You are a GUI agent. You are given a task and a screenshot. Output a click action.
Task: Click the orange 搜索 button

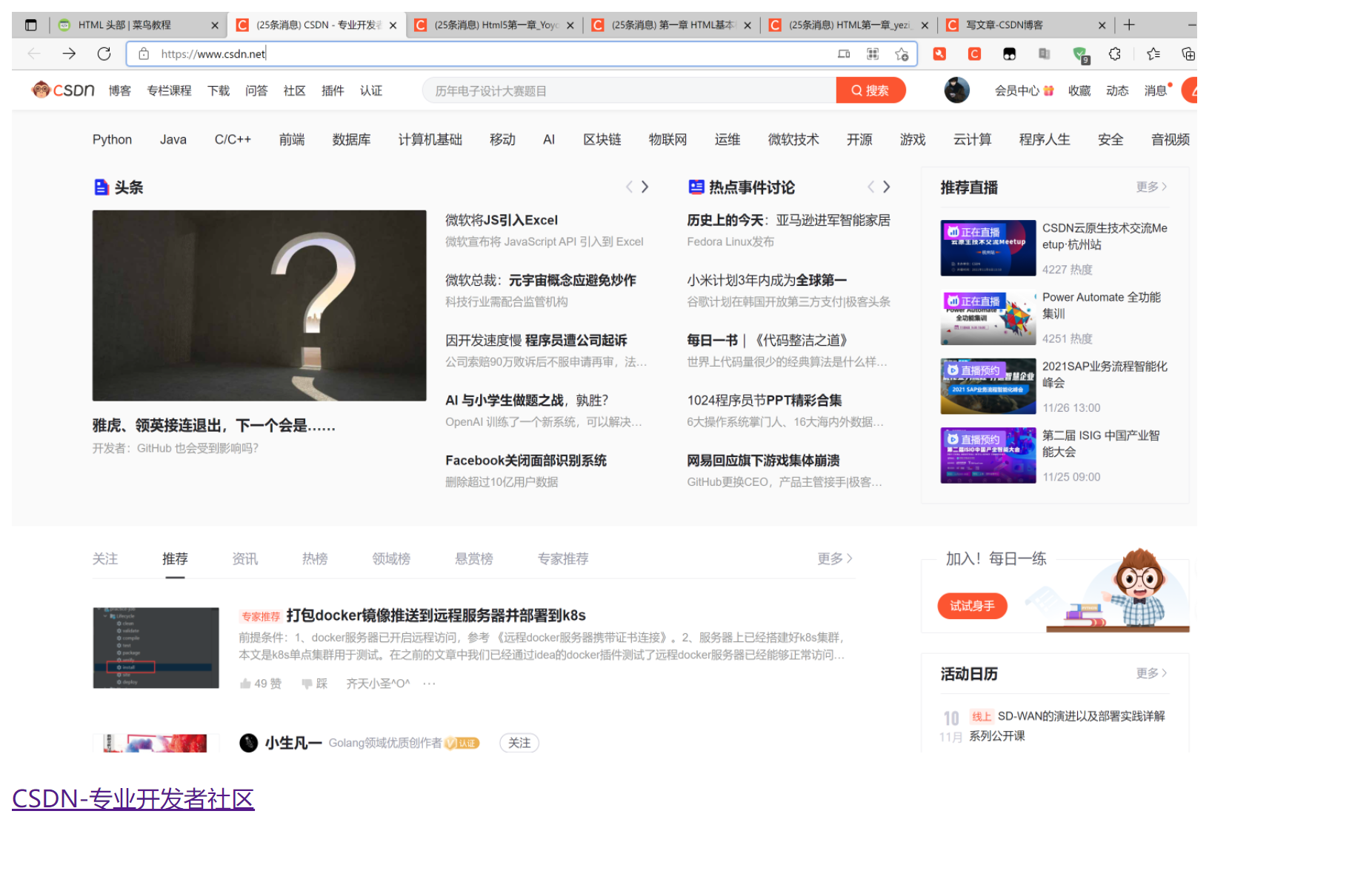tap(870, 90)
